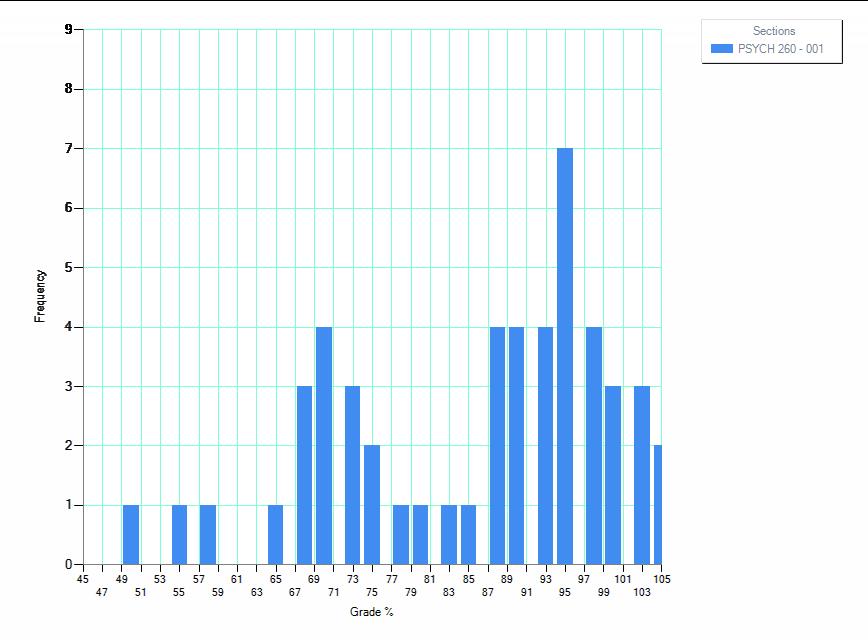This screenshot has height=644, width=868.
Task: Click the partially cut-off bar at grade 105
Action: click(657, 505)
